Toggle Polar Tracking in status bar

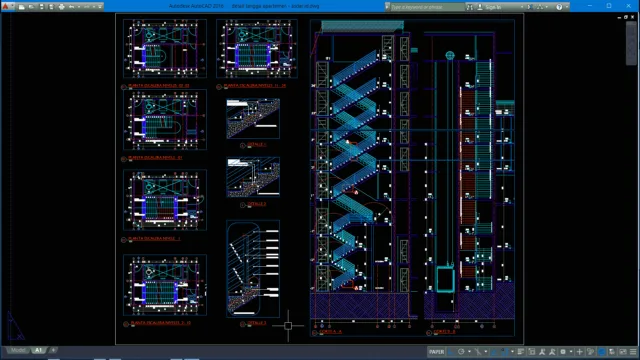coord(461,352)
